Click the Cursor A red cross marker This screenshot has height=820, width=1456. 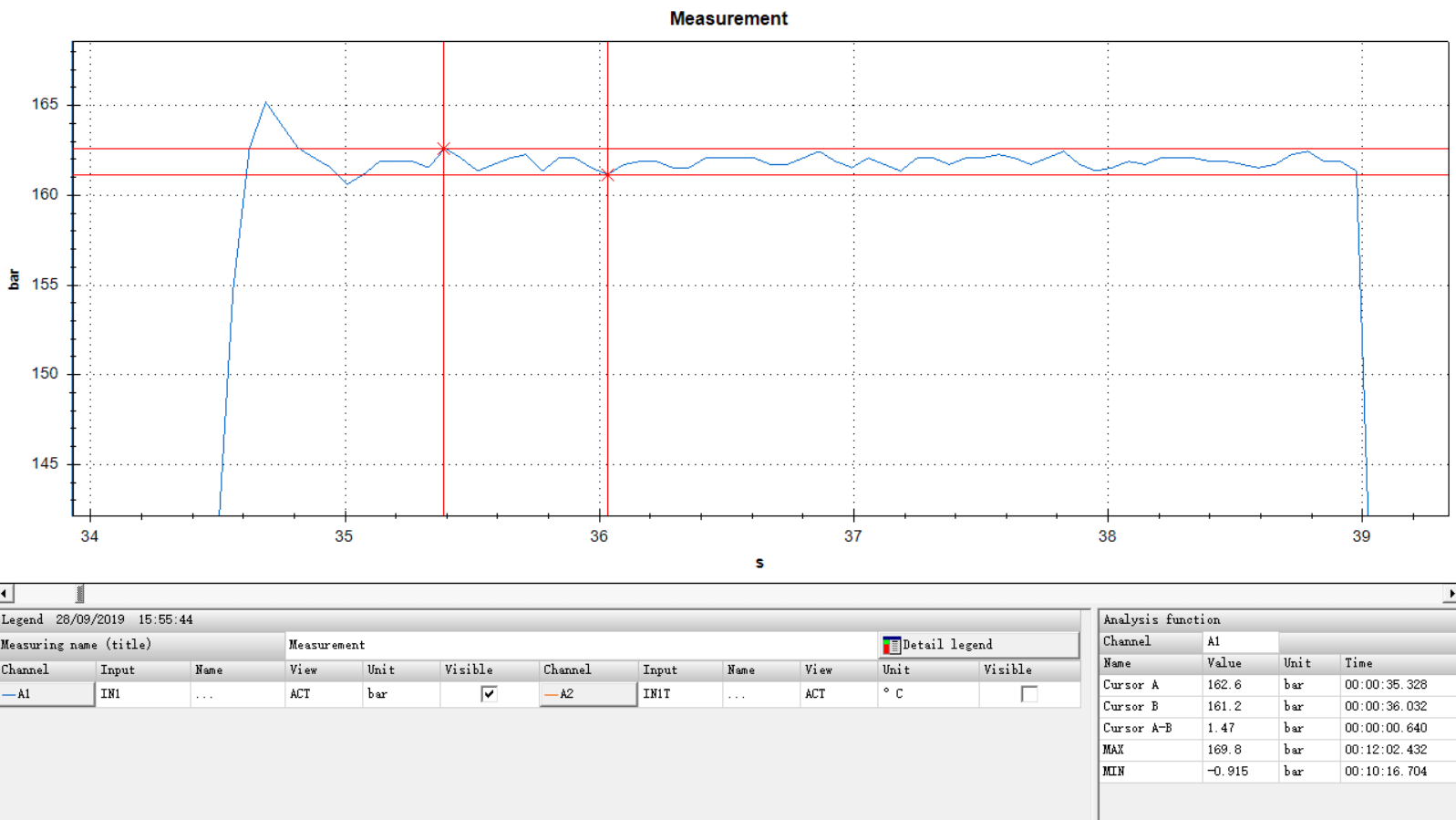pos(444,149)
